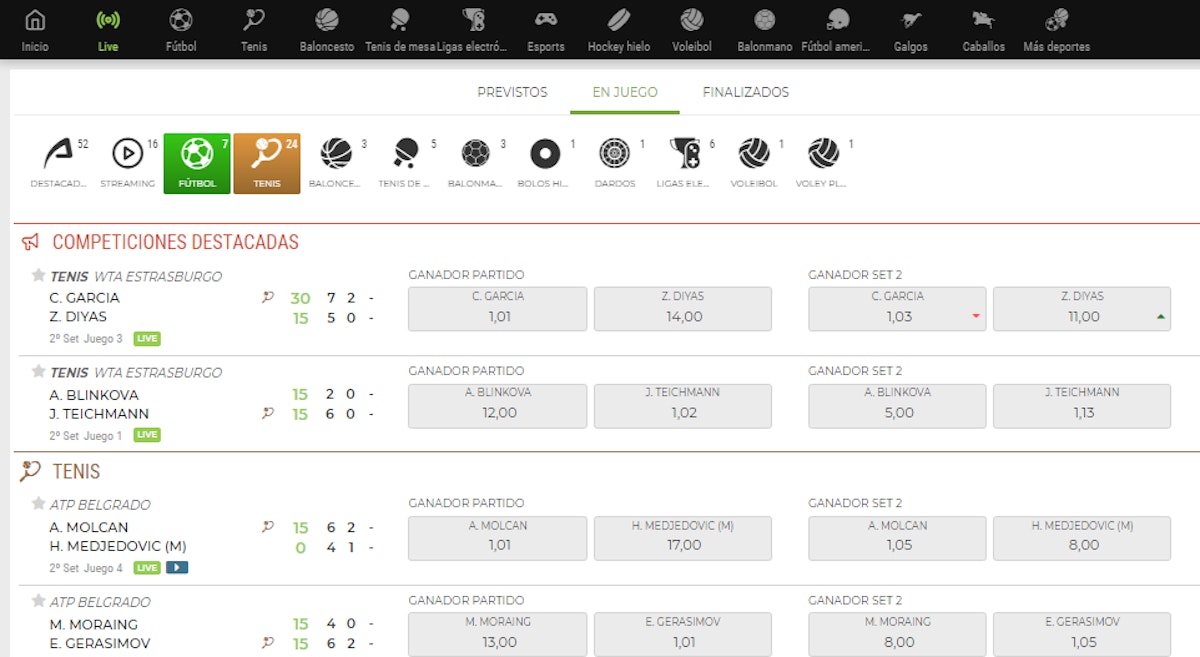Collapse the Tenis section header
Viewport: 1200px width, 657px height.
[76, 471]
